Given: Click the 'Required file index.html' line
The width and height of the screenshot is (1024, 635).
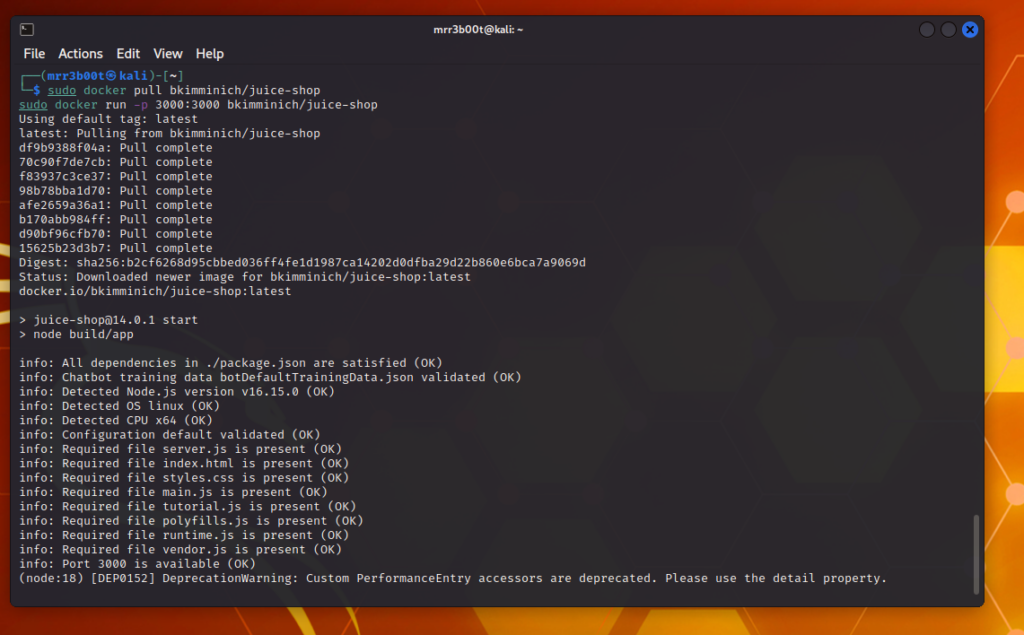Looking at the screenshot, I should (184, 464).
